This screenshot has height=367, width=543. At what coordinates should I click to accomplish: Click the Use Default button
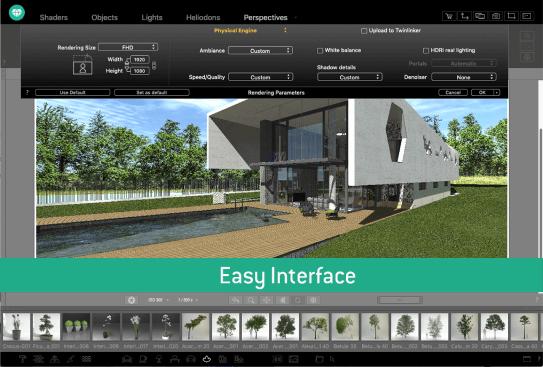(x=73, y=92)
